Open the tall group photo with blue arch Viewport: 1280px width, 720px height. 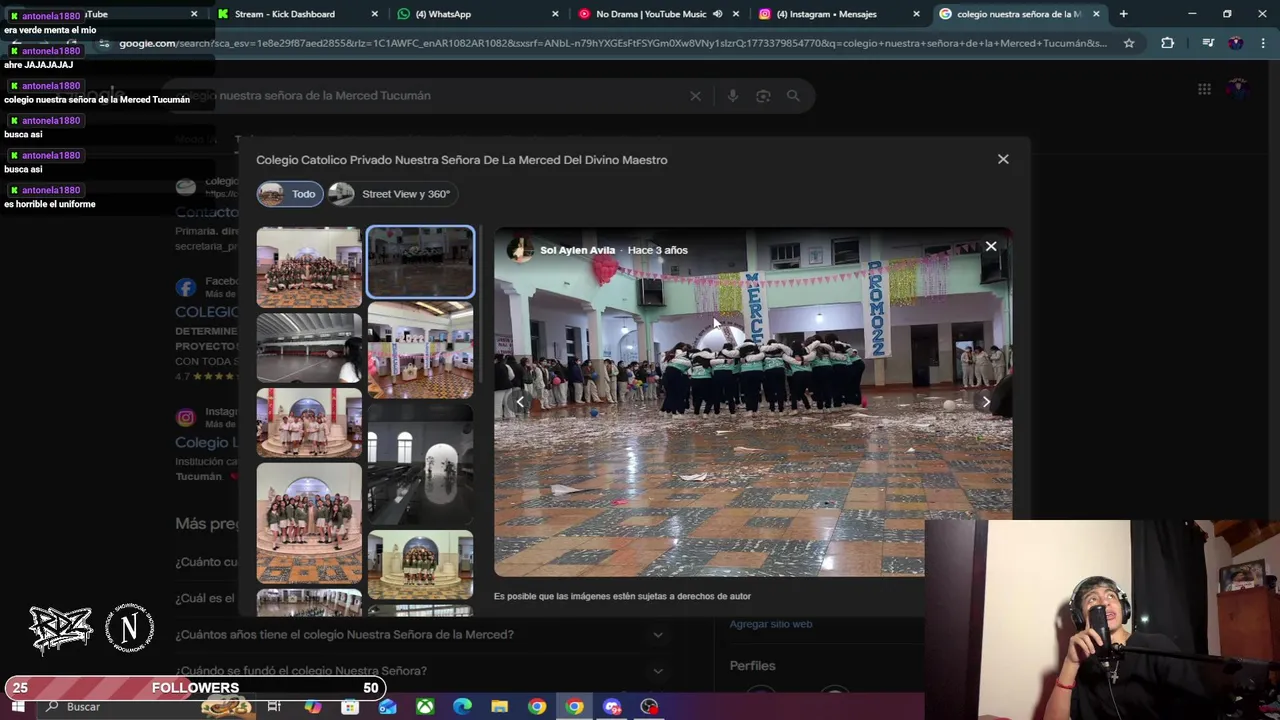tap(309, 523)
